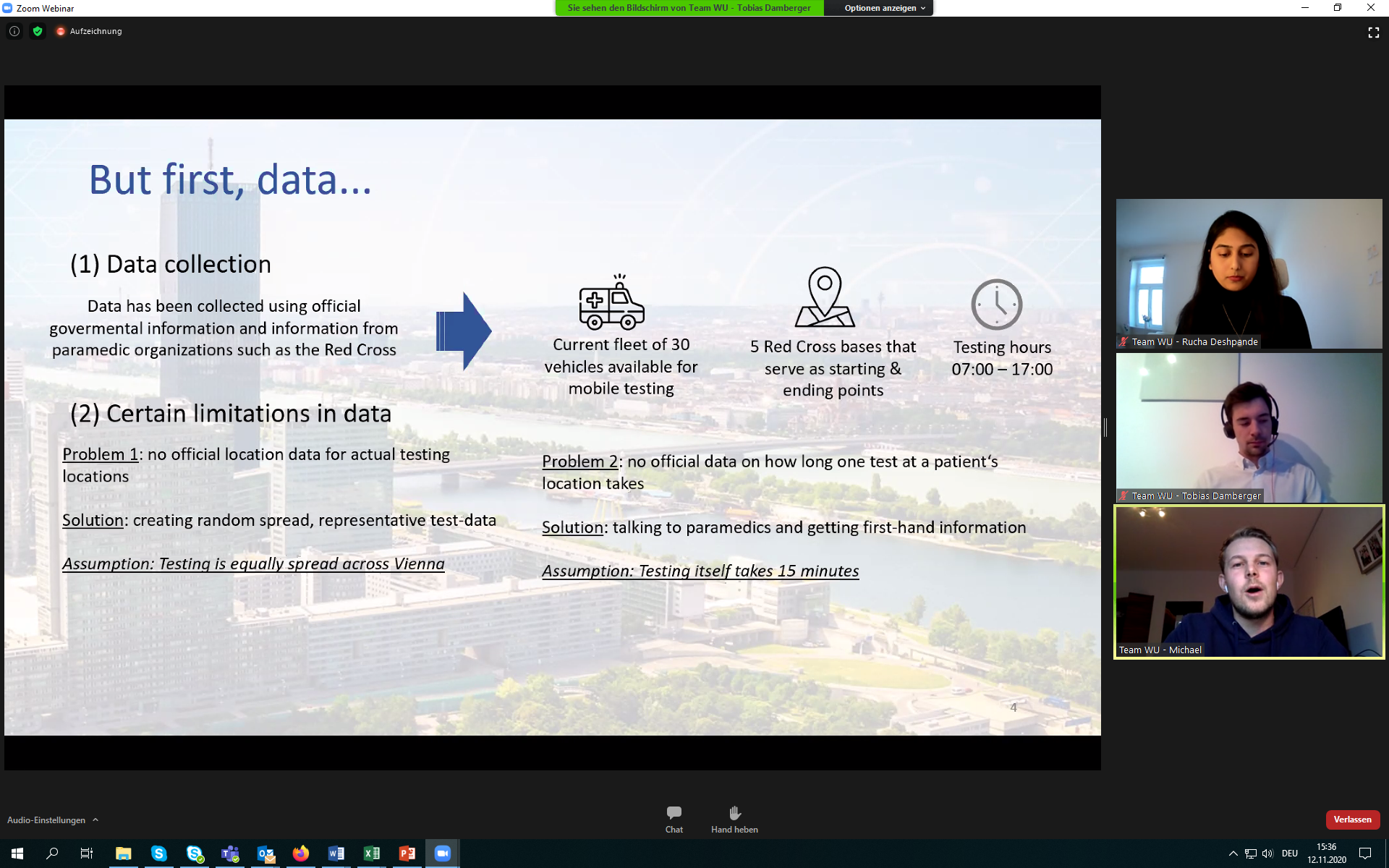Open the Windows notification center
Image resolution: width=1389 pixels, height=868 pixels.
coord(1365,854)
